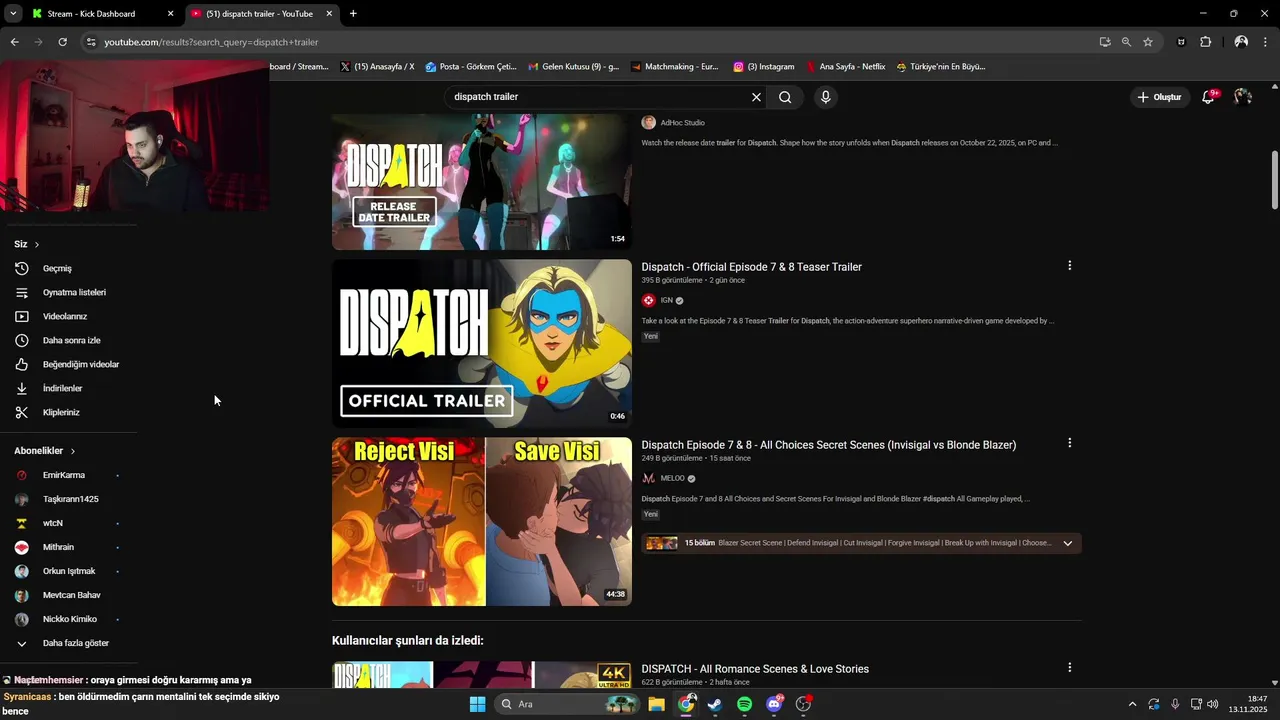Open Klipleriniz scissors icon
1280x720 pixels.
pyautogui.click(x=22, y=412)
